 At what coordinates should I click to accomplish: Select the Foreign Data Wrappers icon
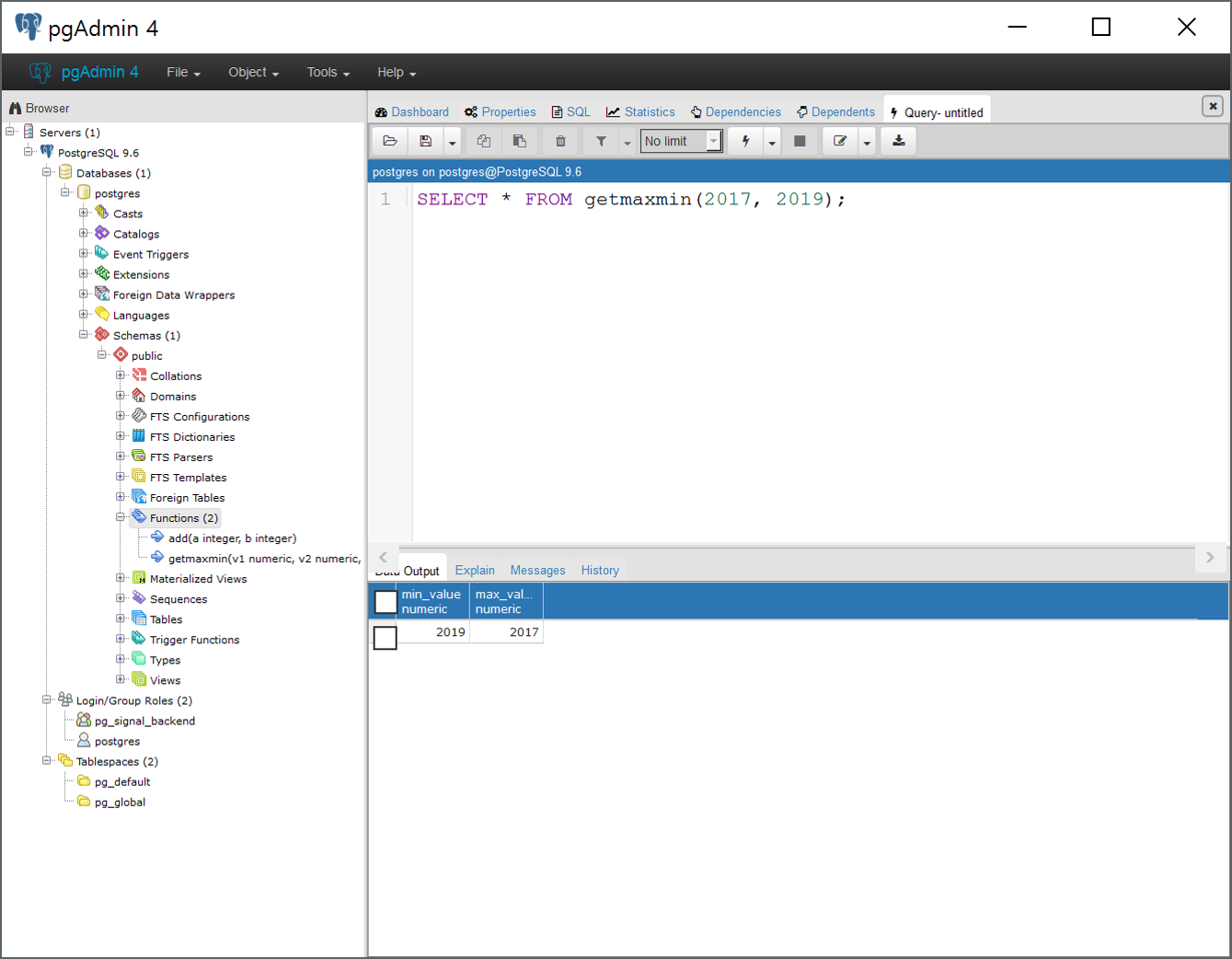click(102, 294)
